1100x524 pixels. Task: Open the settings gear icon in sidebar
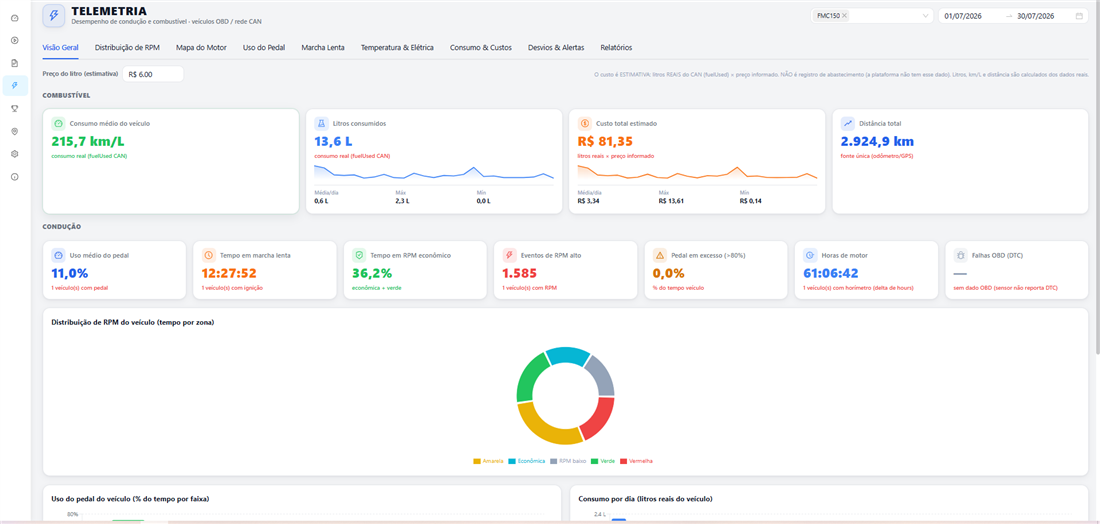15,154
